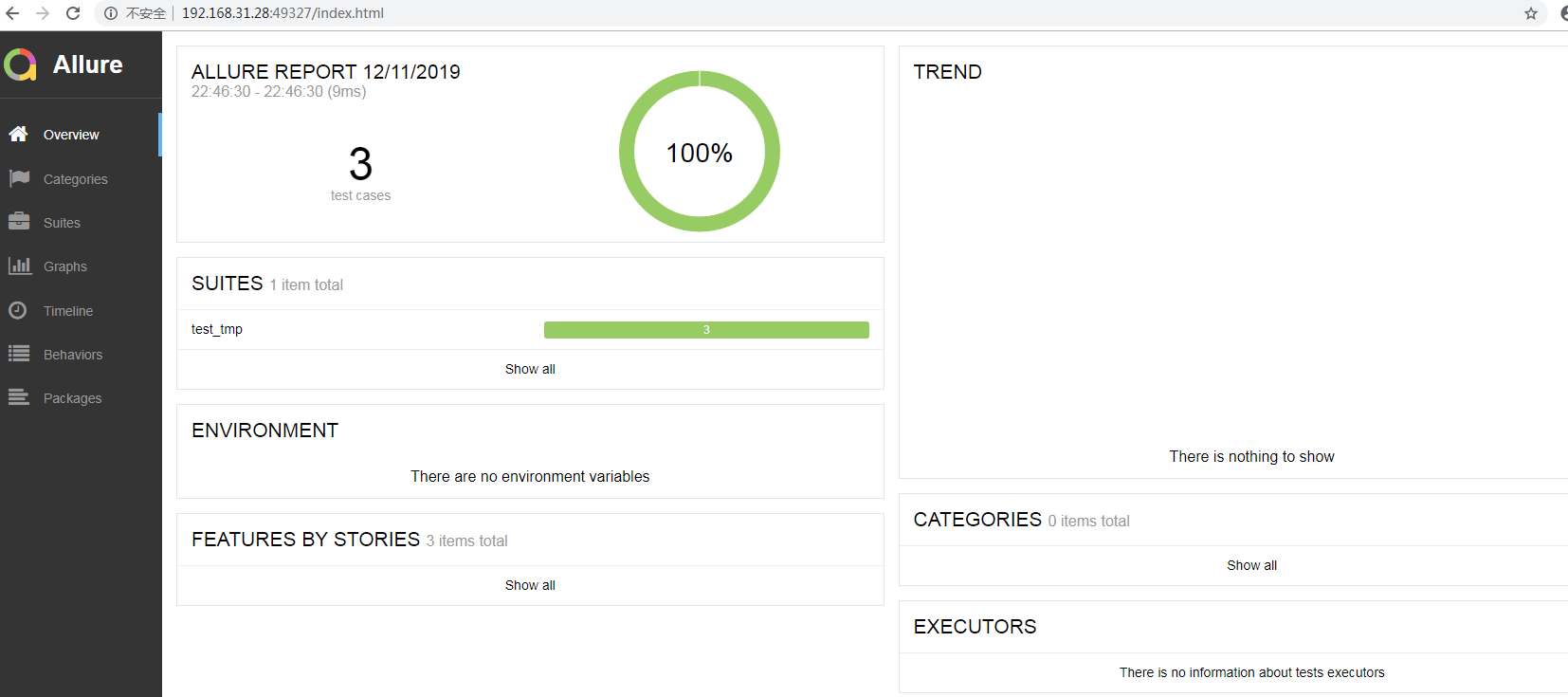The image size is (1568, 697).
Task: Click 'There are no environment variables' text
Action: pyautogui.click(x=530, y=476)
